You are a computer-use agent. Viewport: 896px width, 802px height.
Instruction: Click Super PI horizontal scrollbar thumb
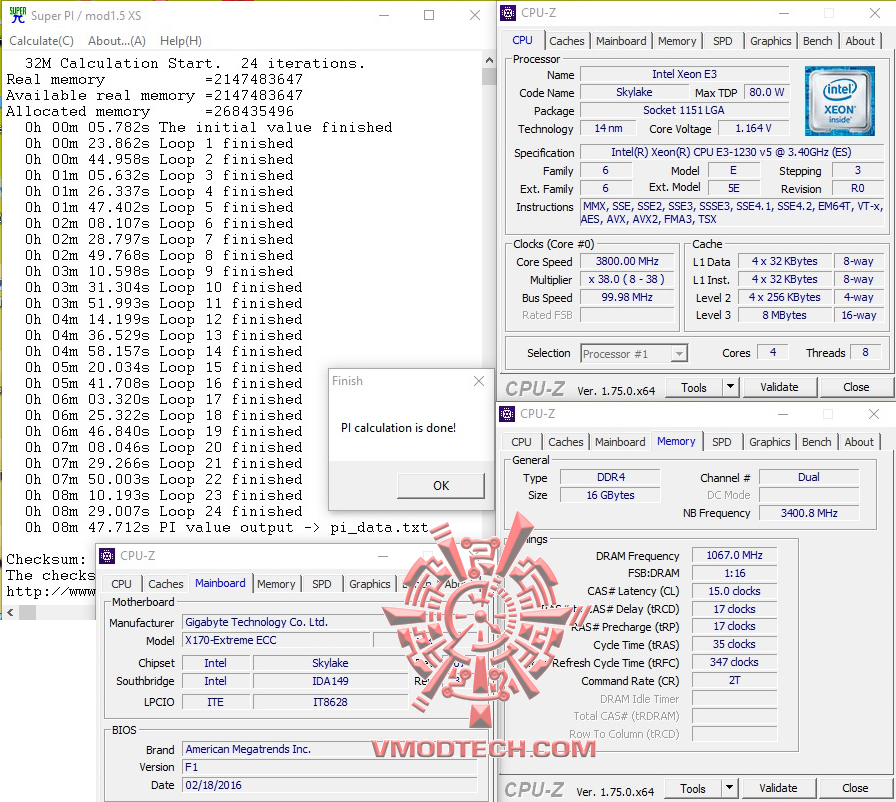(27, 613)
